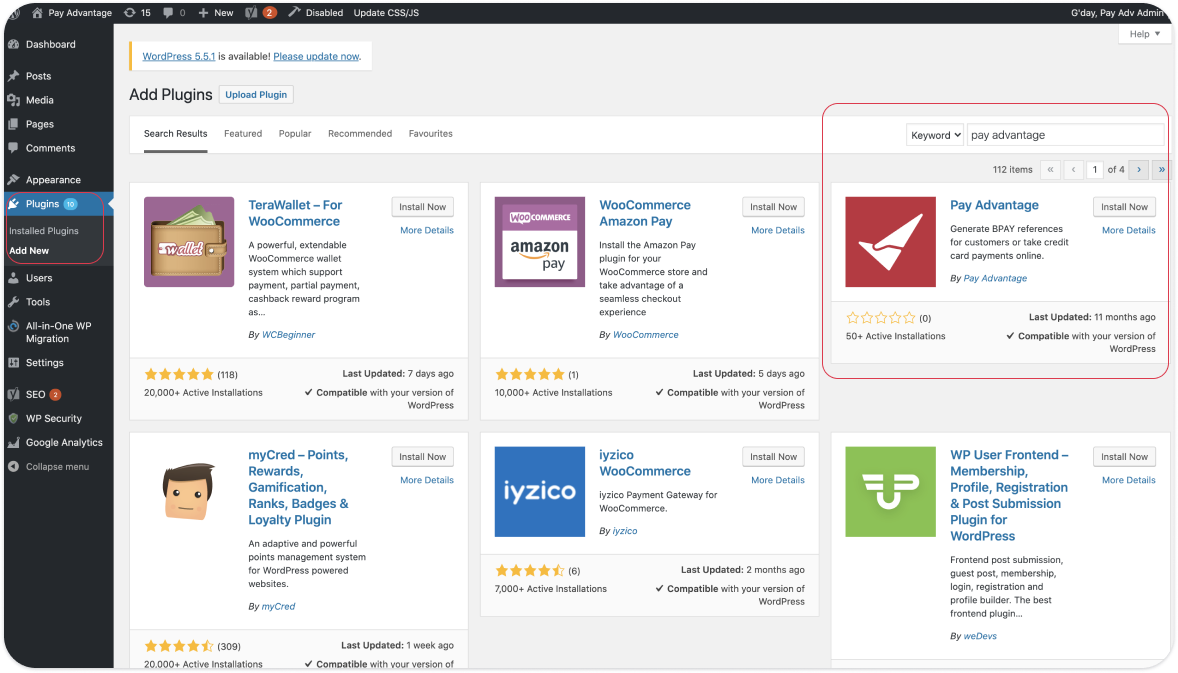This screenshot has width=1178, height=673.
Task: Open the WooCommerce Amazon Pay thumbnail
Action: (539, 242)
